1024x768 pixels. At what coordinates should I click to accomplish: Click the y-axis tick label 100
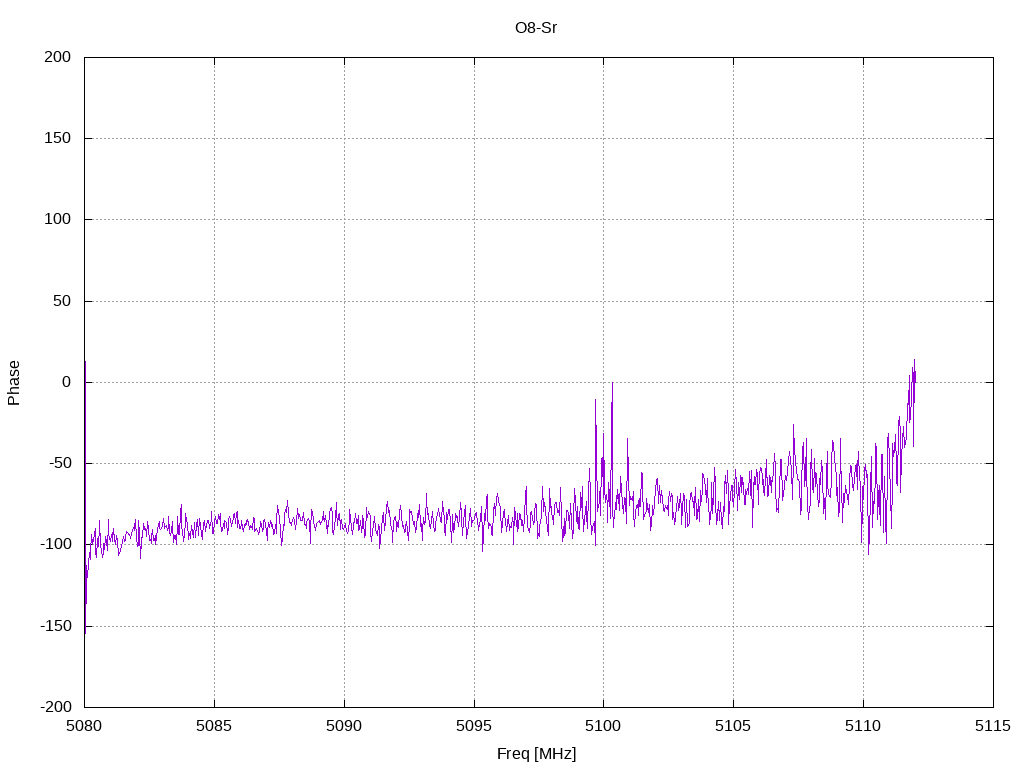point(57,219)
